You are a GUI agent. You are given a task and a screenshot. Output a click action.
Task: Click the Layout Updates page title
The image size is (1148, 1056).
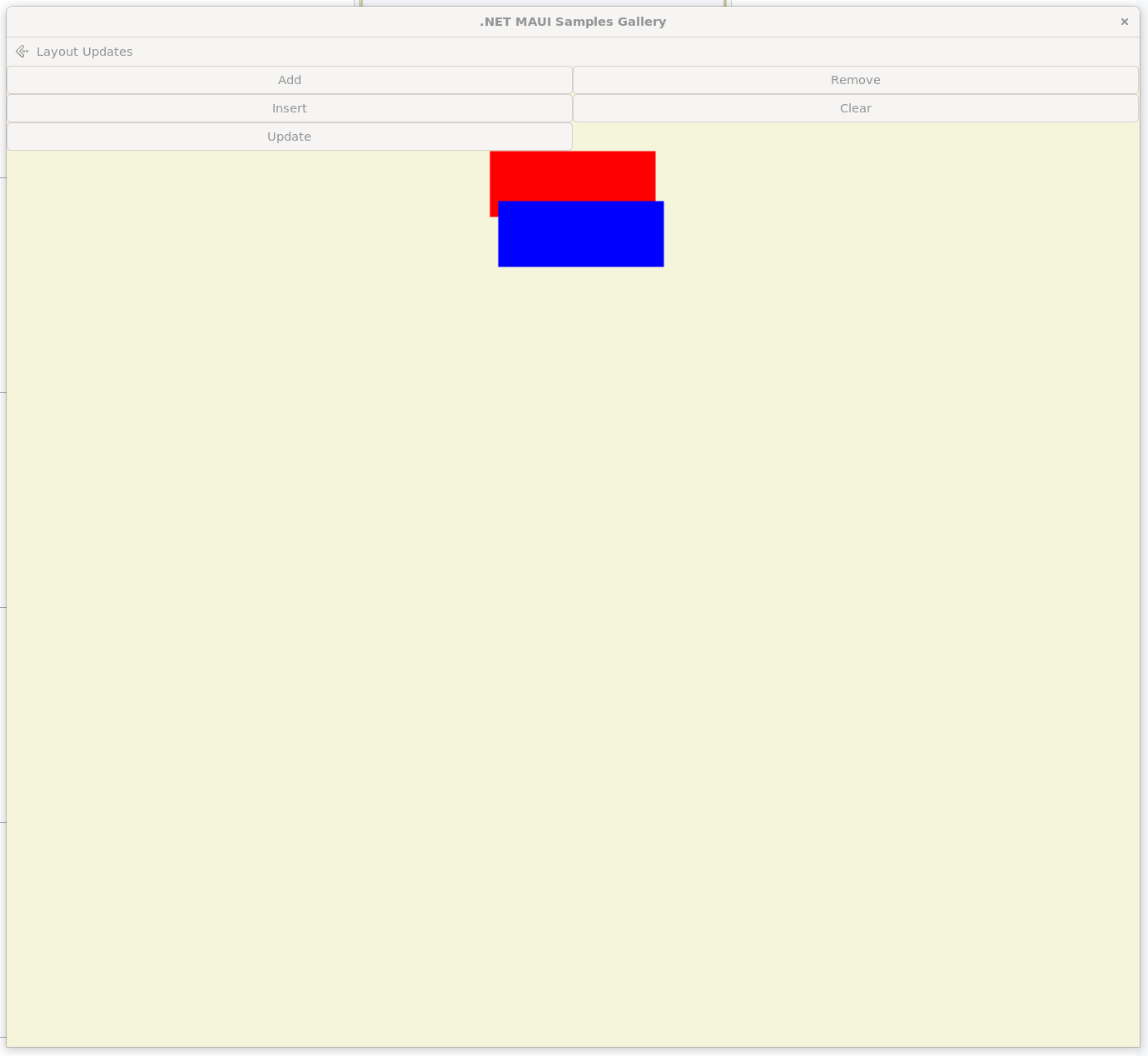84,52
